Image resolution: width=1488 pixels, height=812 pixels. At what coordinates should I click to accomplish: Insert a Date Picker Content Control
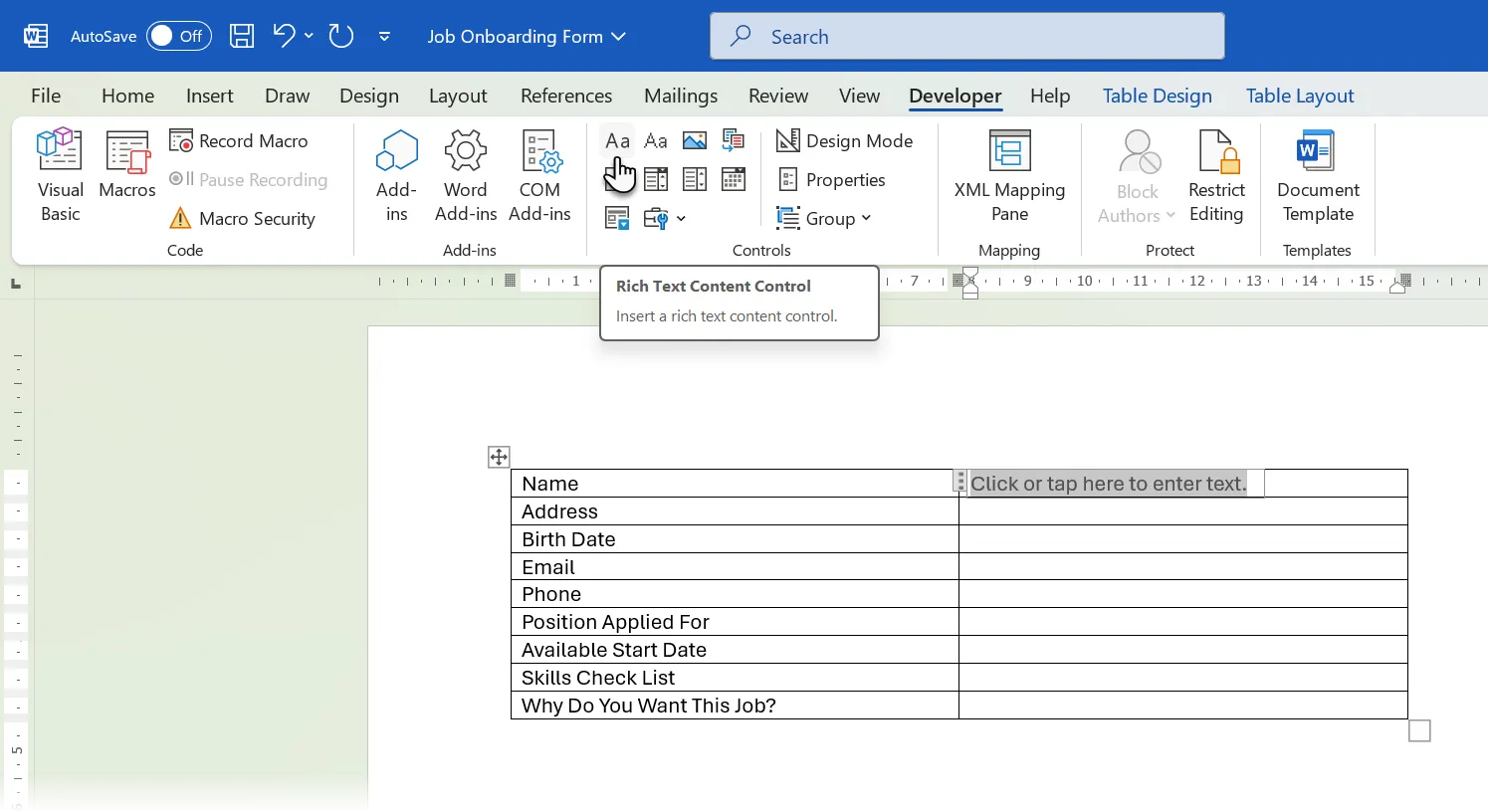coord(734,180)
